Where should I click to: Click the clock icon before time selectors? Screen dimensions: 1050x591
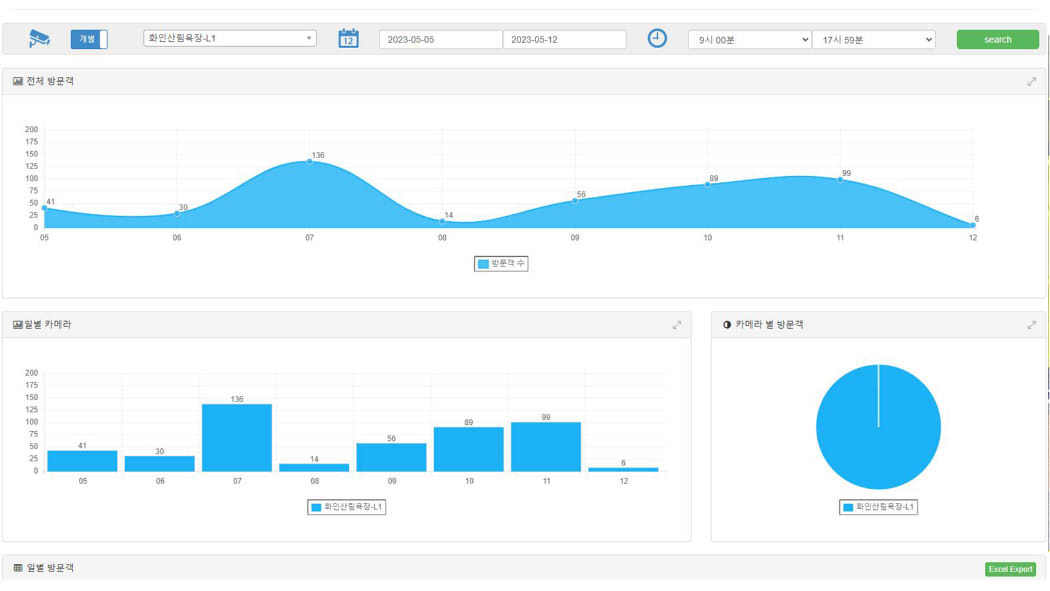coord(657,39)
